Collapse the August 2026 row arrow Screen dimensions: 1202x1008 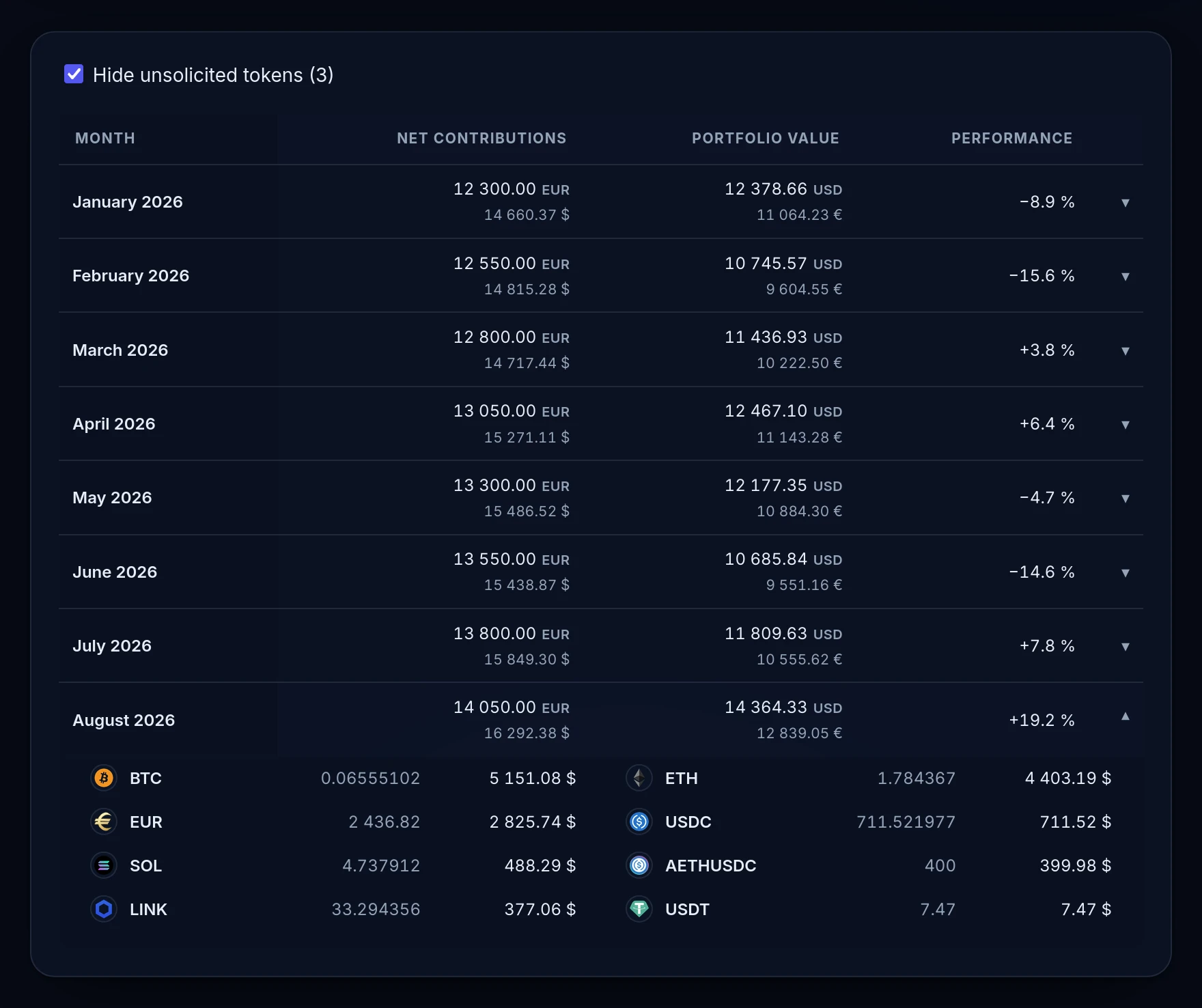pyautogui.click(x=1125, y=716)
